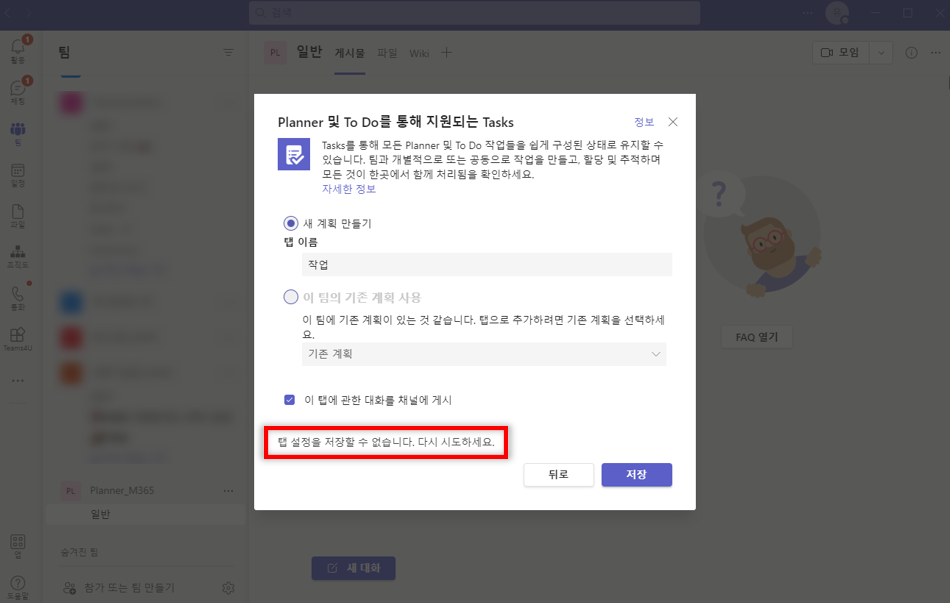The image size is (950, 603).
Task: Open the Help question mark icon
Action: (x=18, y=583)
